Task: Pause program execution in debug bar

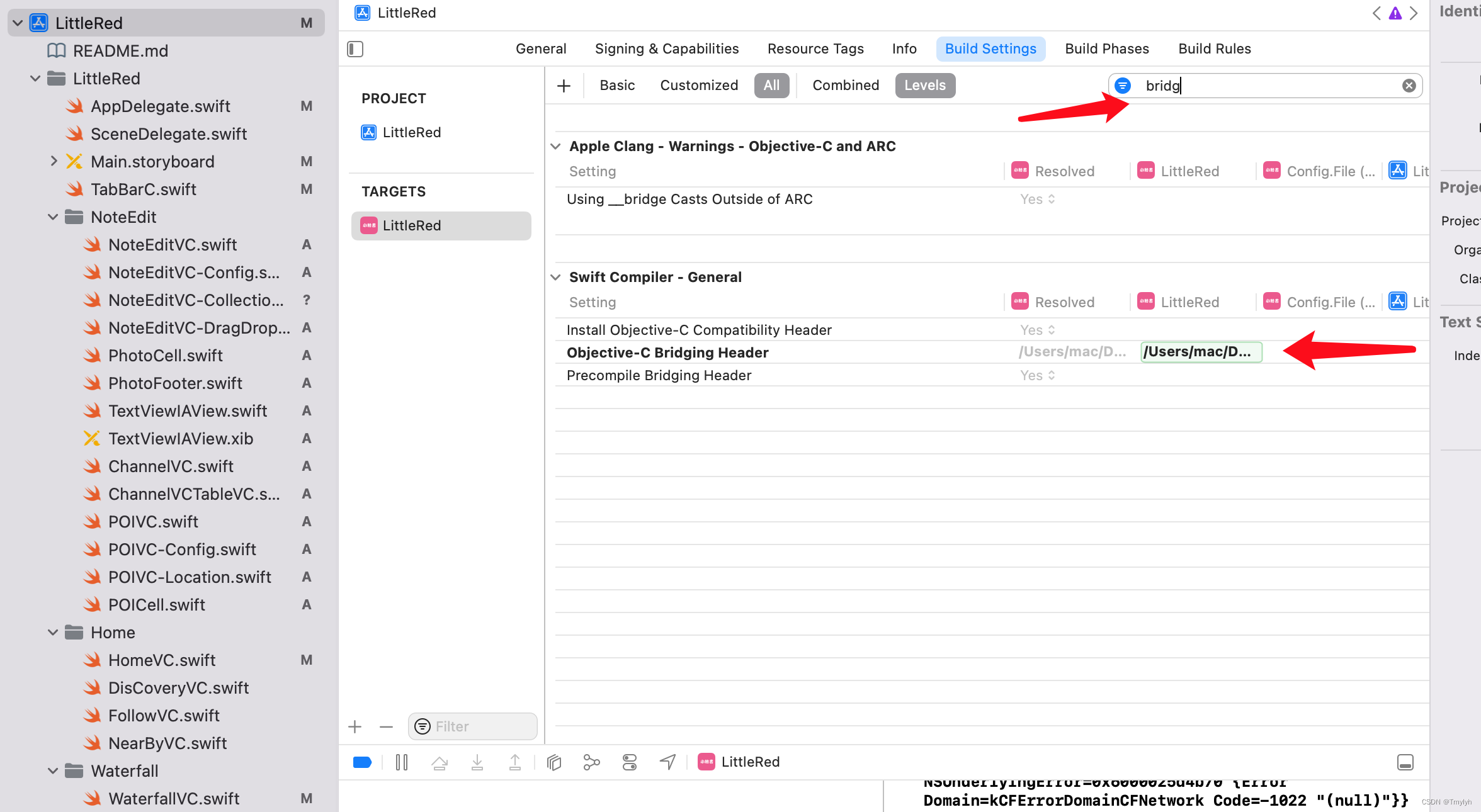Action: (402, 762)
